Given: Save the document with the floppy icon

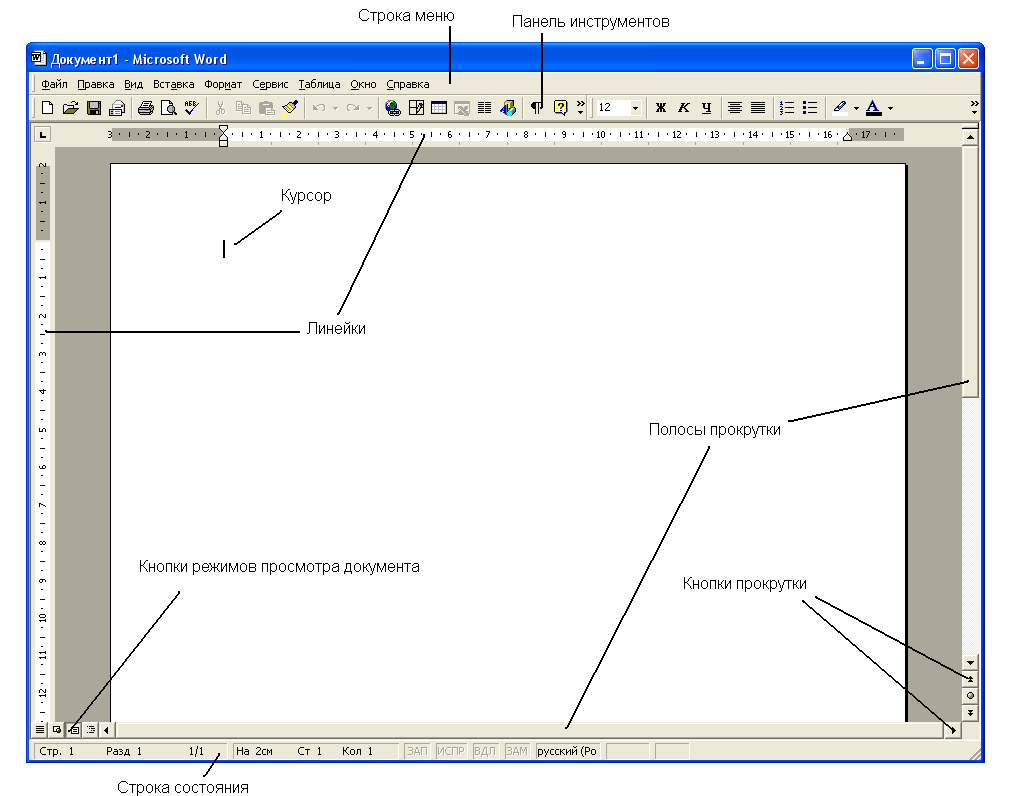Looking at the screenshot, I should (93, 108).
